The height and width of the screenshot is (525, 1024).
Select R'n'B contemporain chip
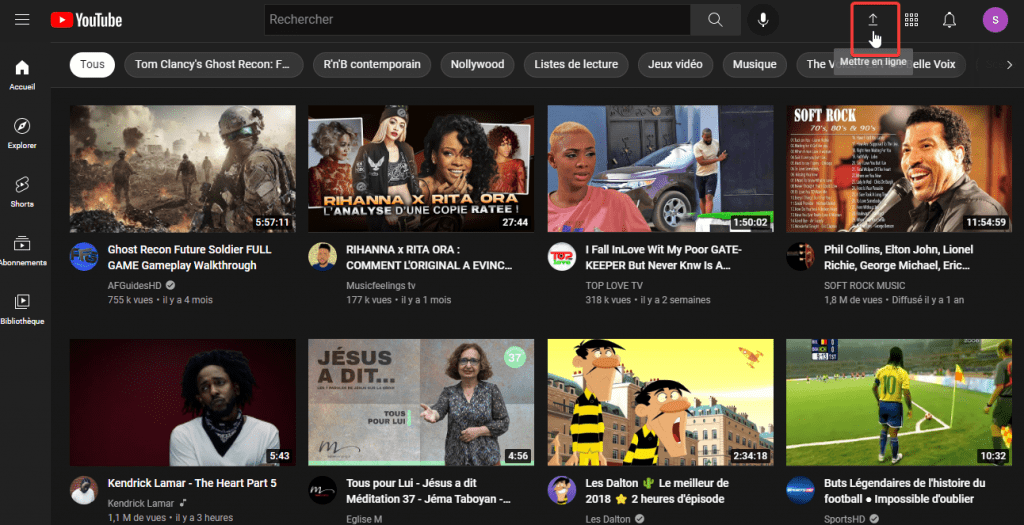tap(372, 65)
